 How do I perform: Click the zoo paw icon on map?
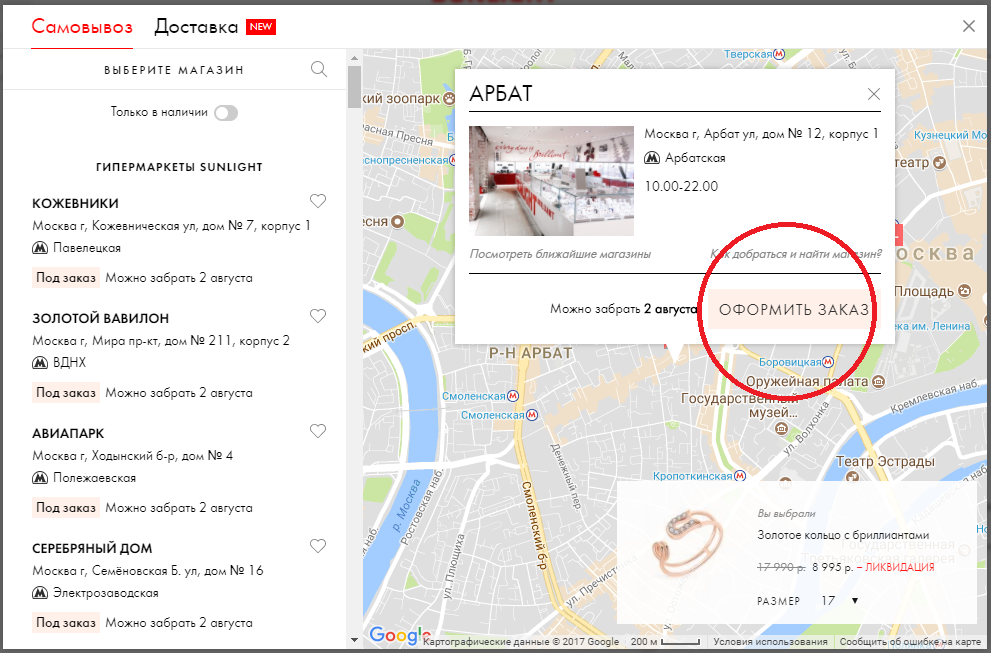click(449, 99)
